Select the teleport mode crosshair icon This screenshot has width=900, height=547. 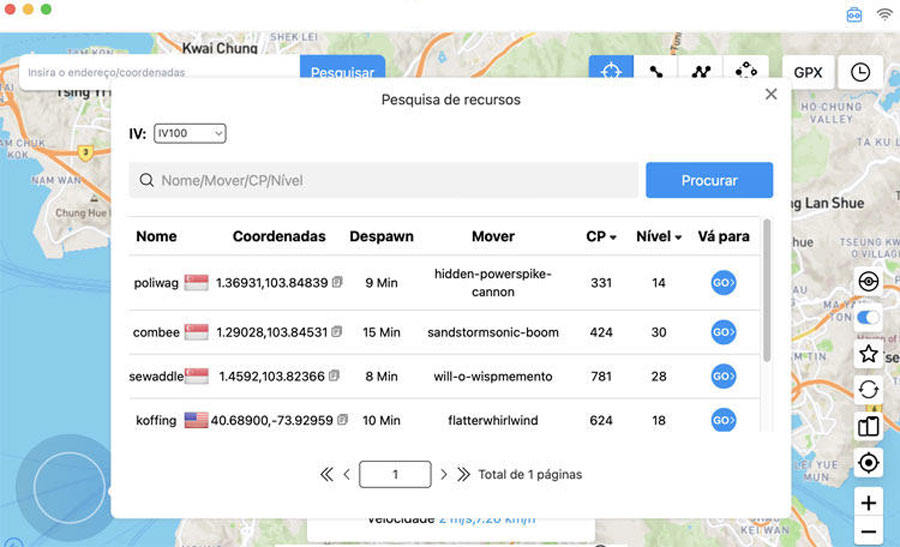[x=611, y=72]
